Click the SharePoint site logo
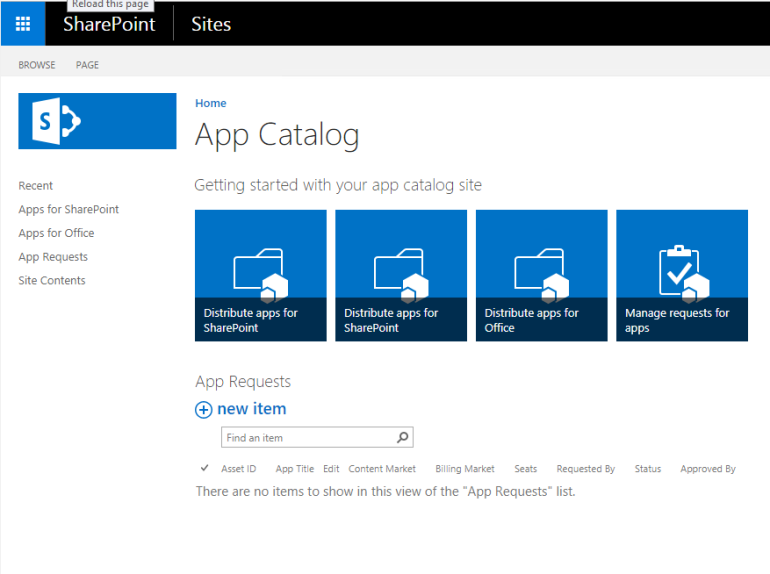770x574 pixels. (97, 121)
